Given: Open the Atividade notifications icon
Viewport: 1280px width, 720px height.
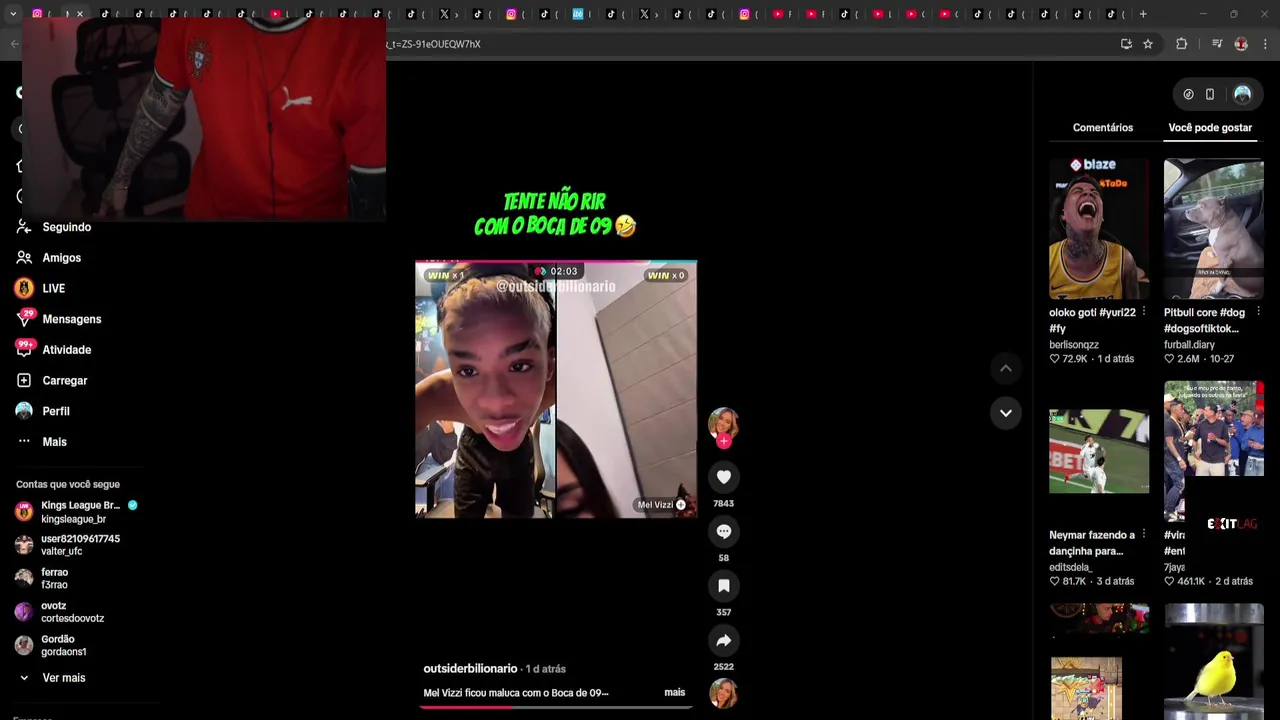Looking at the screenshot, I should [24, 349].
